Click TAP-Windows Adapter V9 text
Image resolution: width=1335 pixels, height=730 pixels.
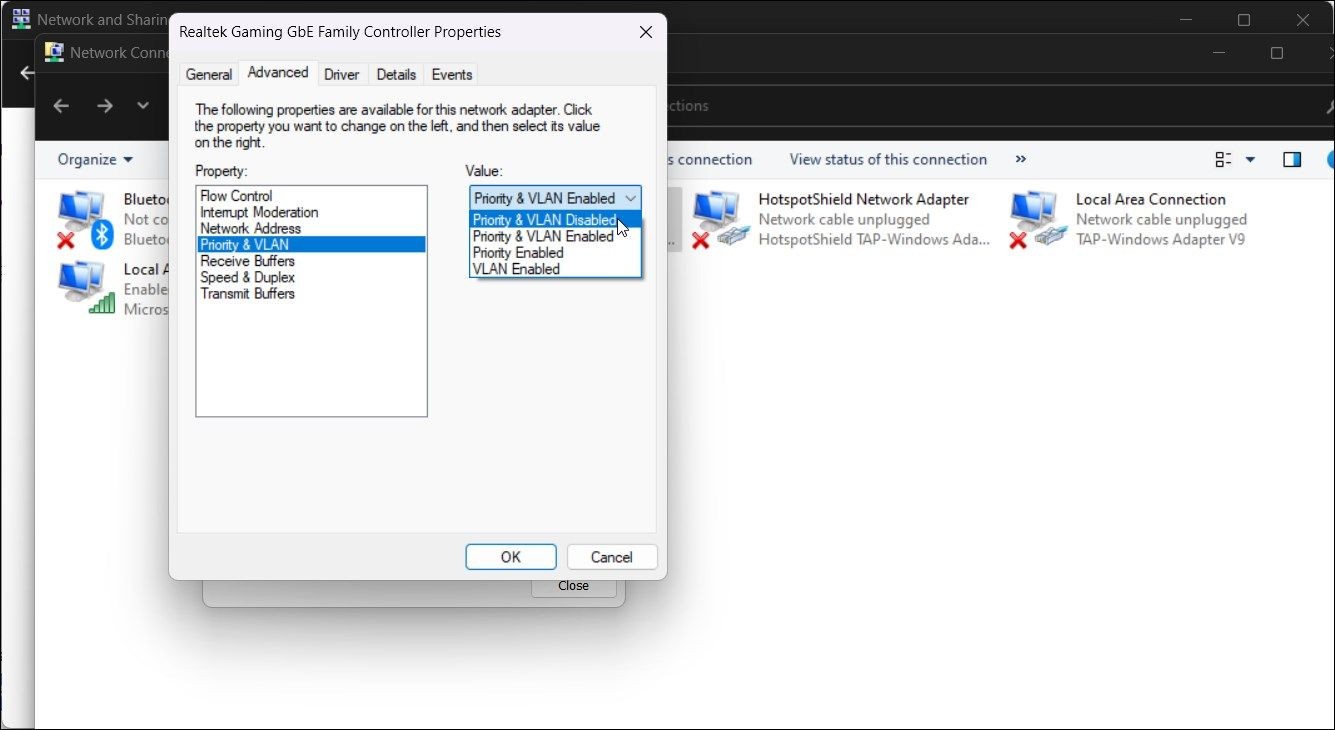1160,239
